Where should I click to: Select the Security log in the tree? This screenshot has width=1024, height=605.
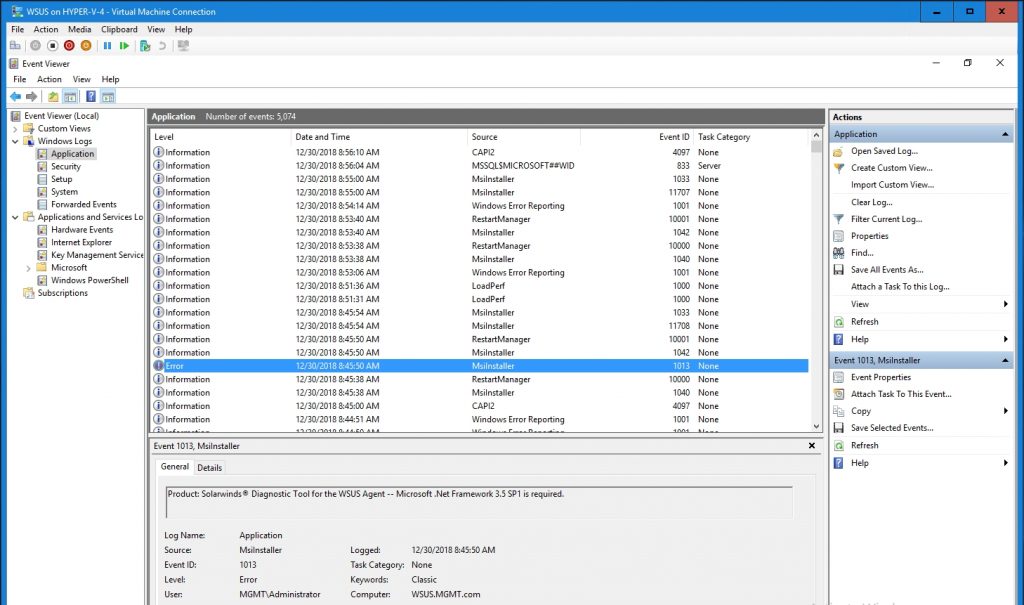[x=65, y=167]
